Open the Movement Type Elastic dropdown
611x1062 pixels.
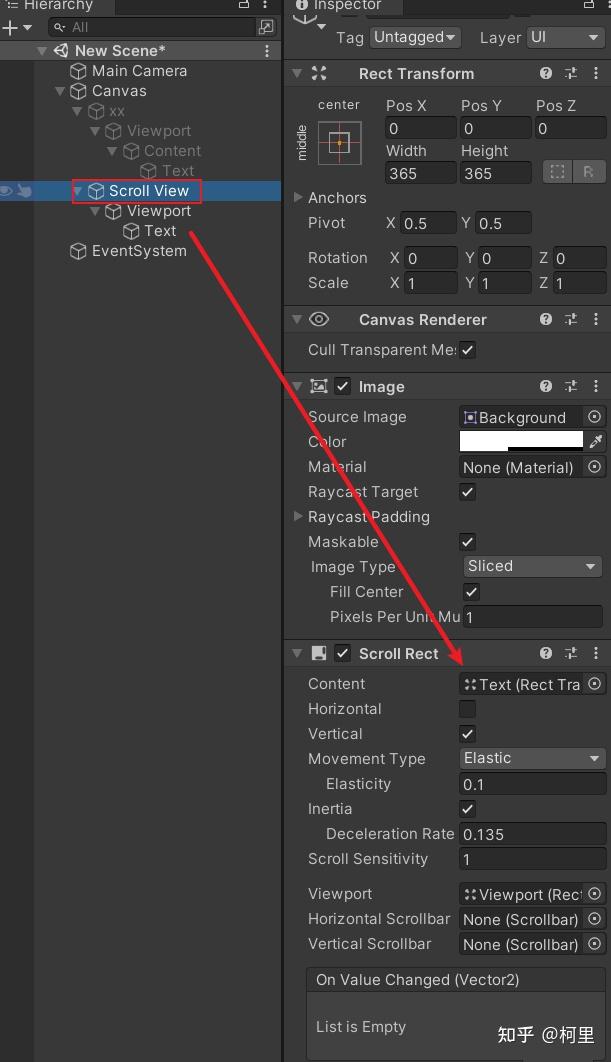pyautogui.click(x=531, y=758)
